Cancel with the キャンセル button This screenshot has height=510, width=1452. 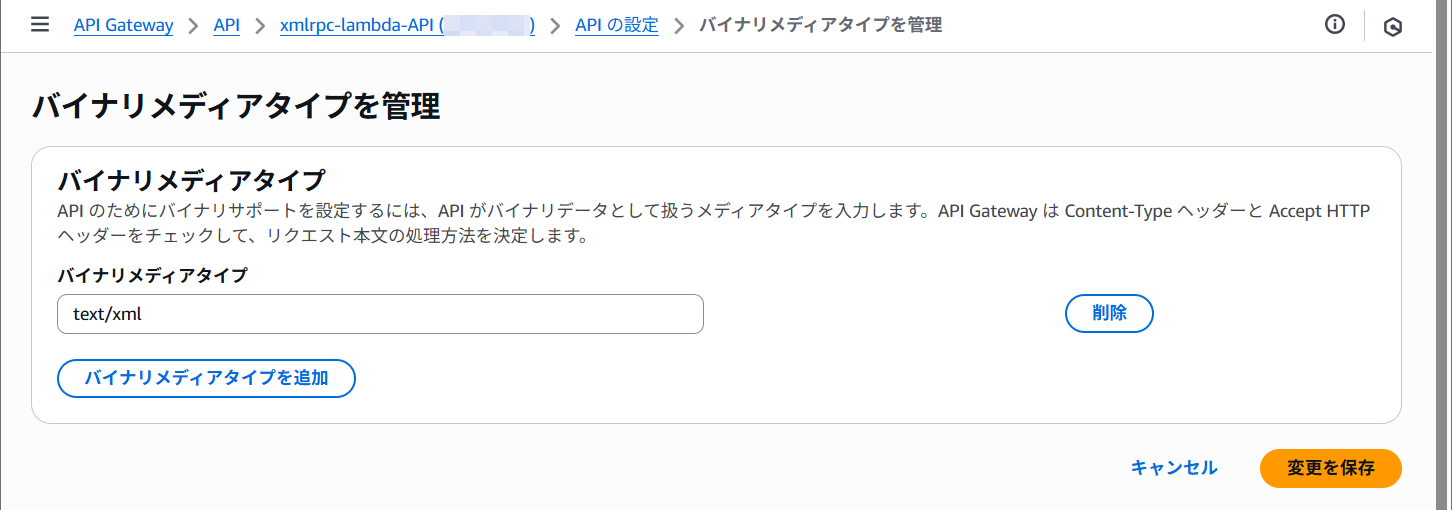pyautogui.click(x=1174, y=468)
